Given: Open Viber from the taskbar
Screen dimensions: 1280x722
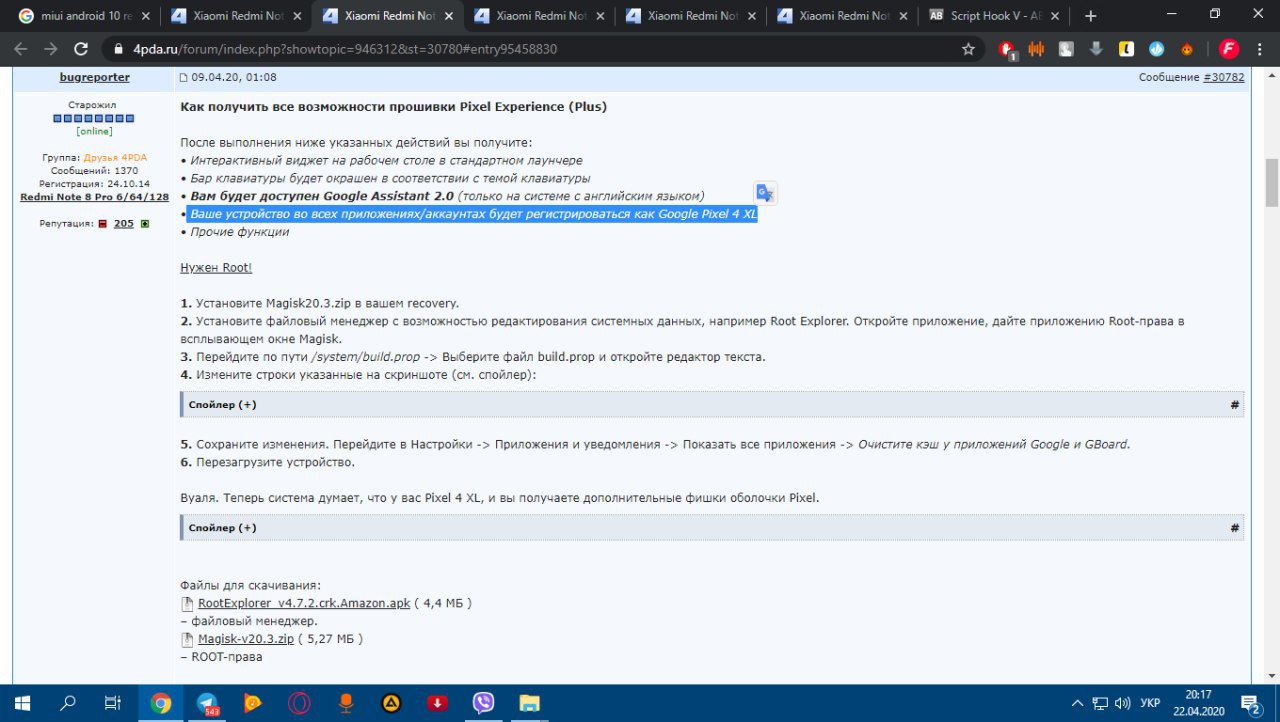Looking at the screenshot, I should click(x=483, y=703).
